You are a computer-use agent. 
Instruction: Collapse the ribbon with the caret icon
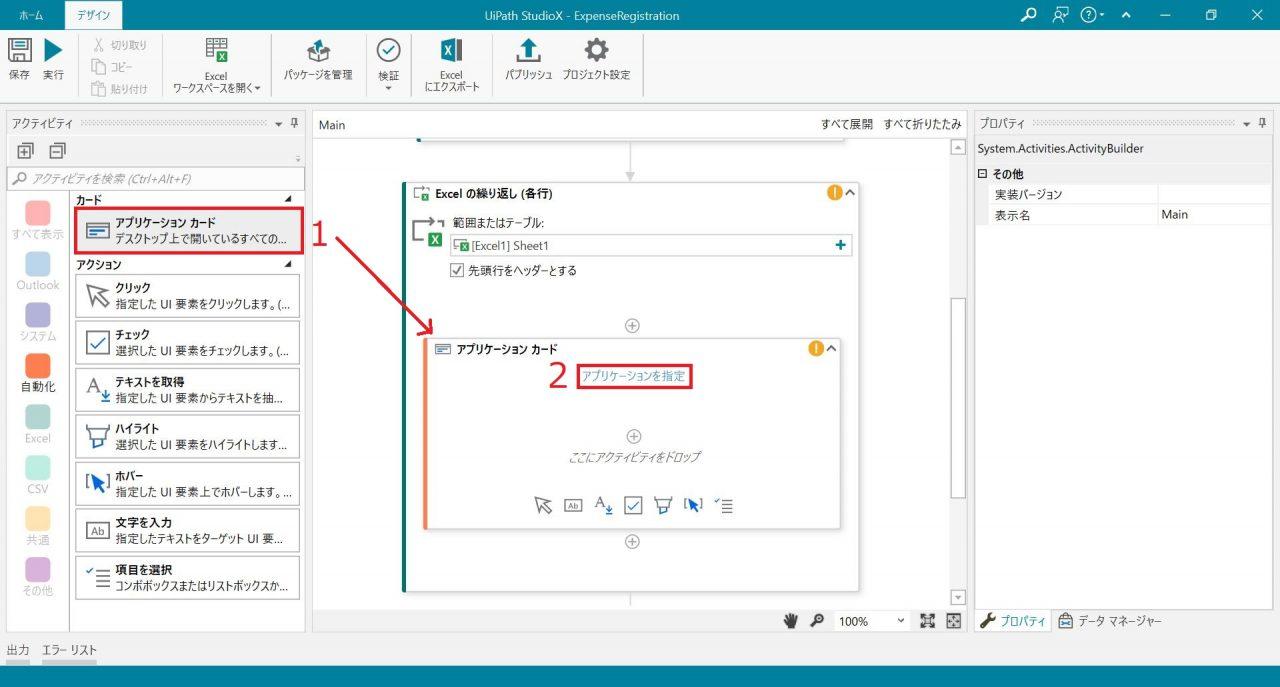click(x=1126, y=15)
